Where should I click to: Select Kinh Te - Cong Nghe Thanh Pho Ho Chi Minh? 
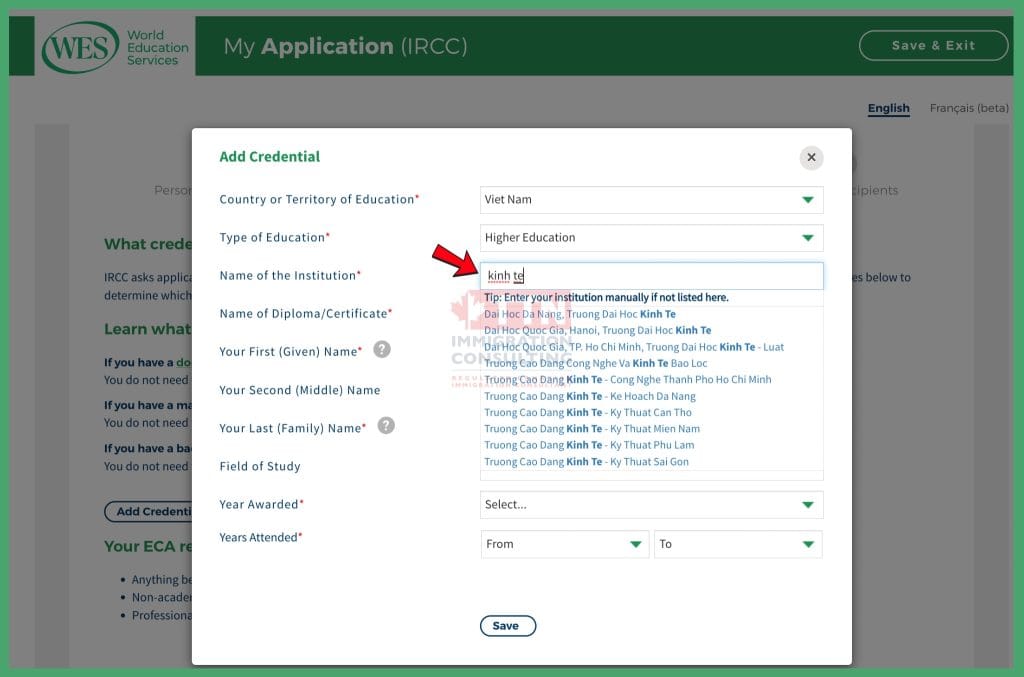(628, 379)
